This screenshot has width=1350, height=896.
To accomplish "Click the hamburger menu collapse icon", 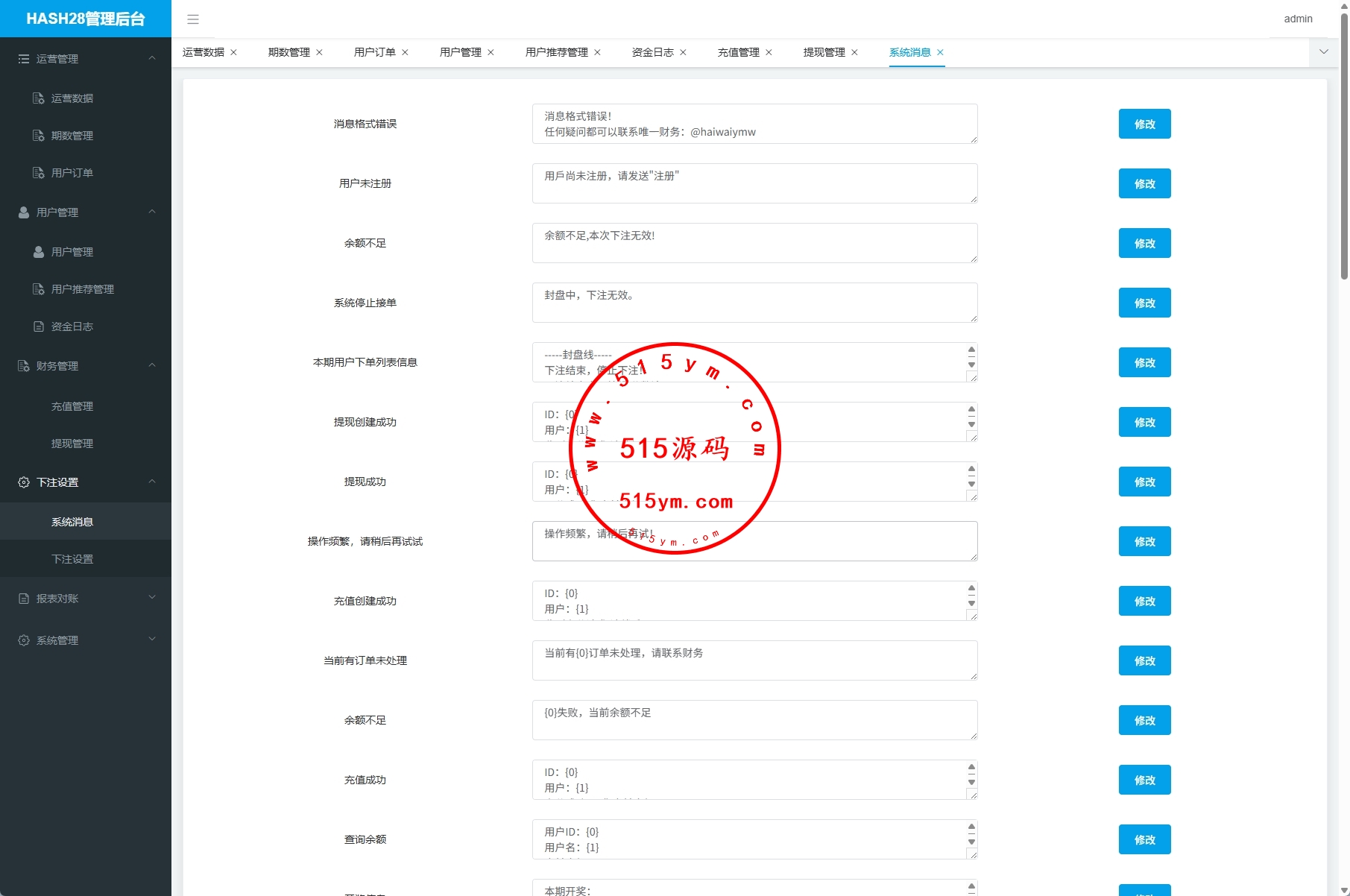I will 193,19.
